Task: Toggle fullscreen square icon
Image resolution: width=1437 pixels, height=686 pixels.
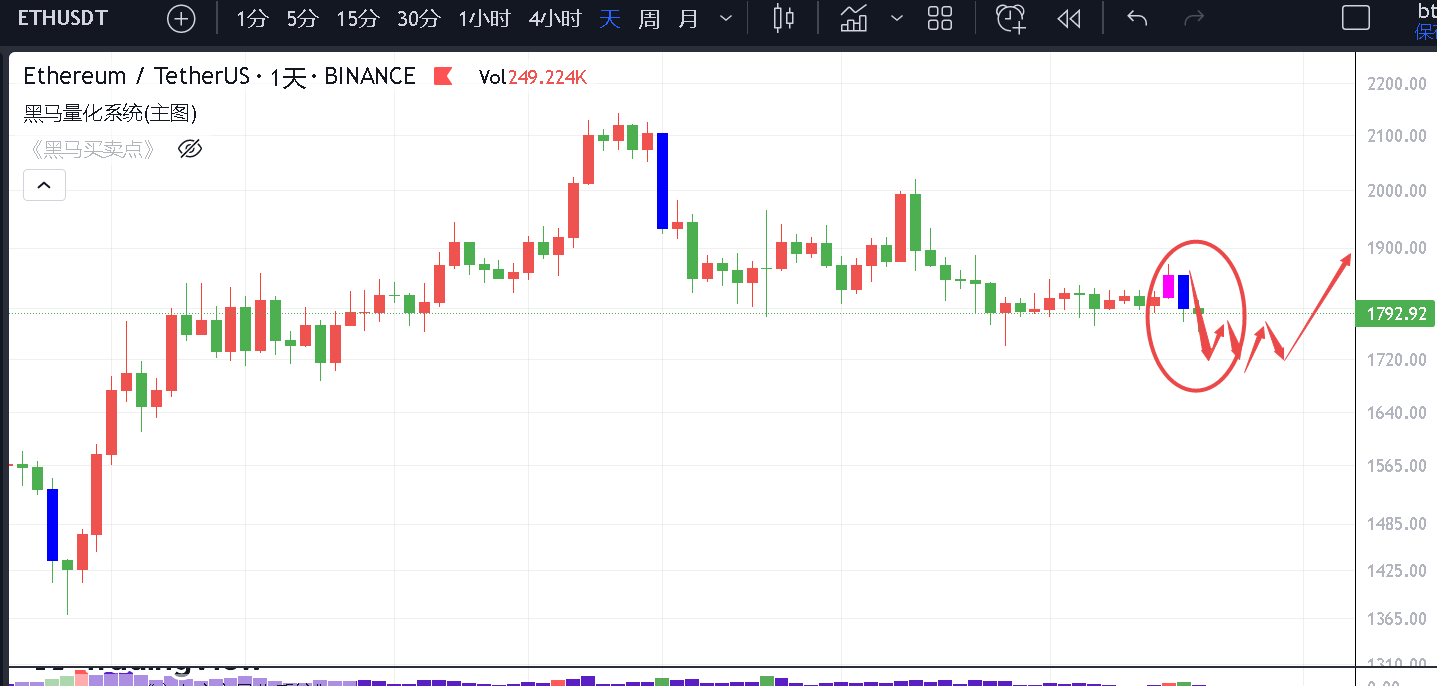Action: (1356, 18)
